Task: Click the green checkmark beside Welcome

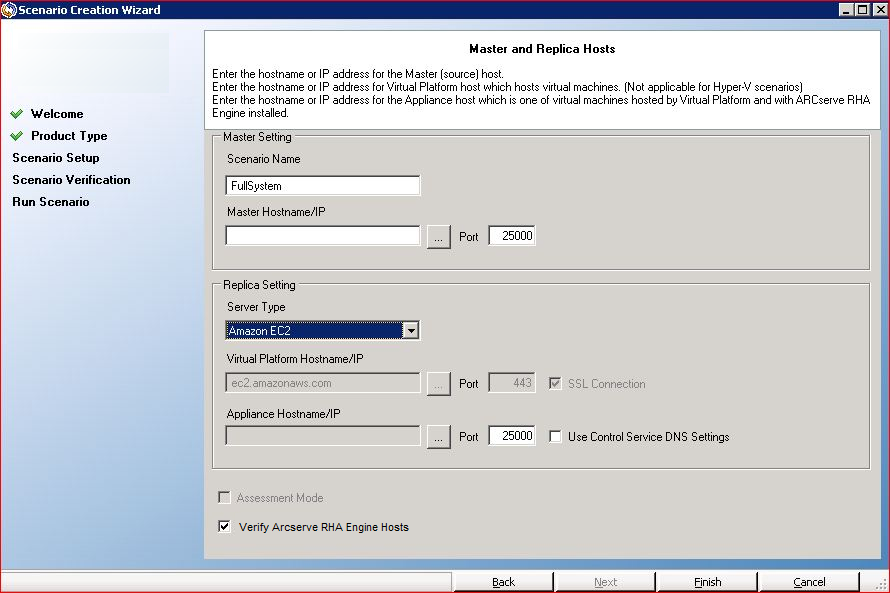Action: pos(17,113)
